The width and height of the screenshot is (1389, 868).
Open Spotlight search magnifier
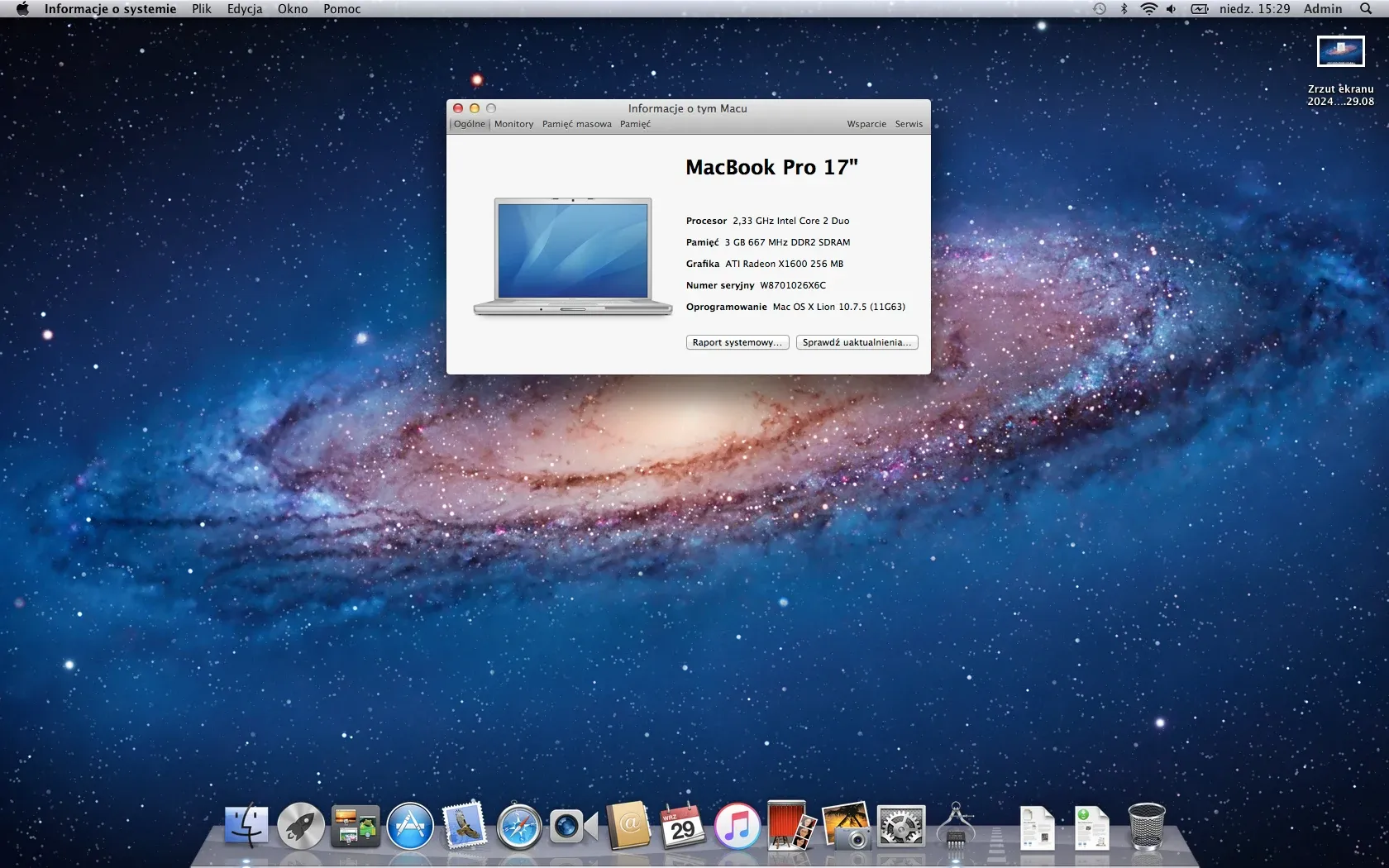point(1366,8)
